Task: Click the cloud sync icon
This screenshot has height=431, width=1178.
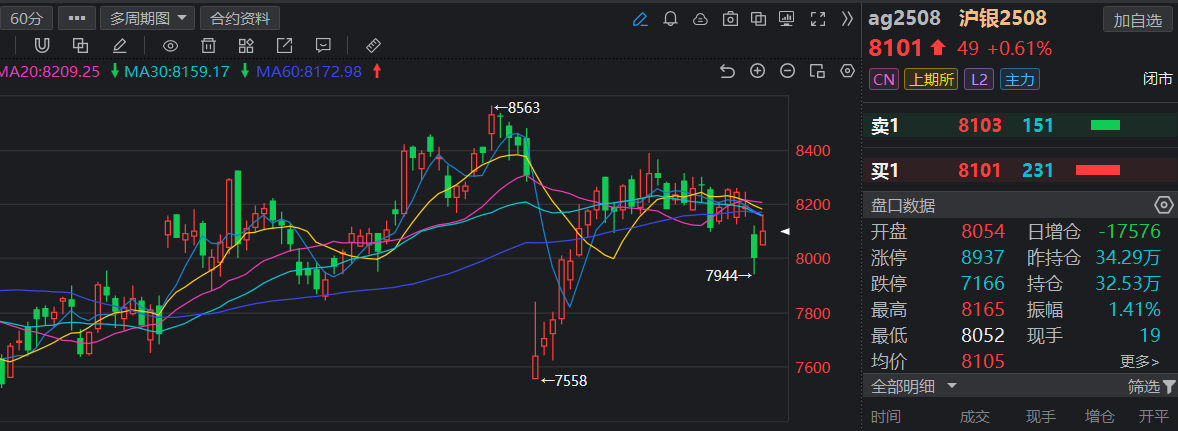Action: coord(700,19)
